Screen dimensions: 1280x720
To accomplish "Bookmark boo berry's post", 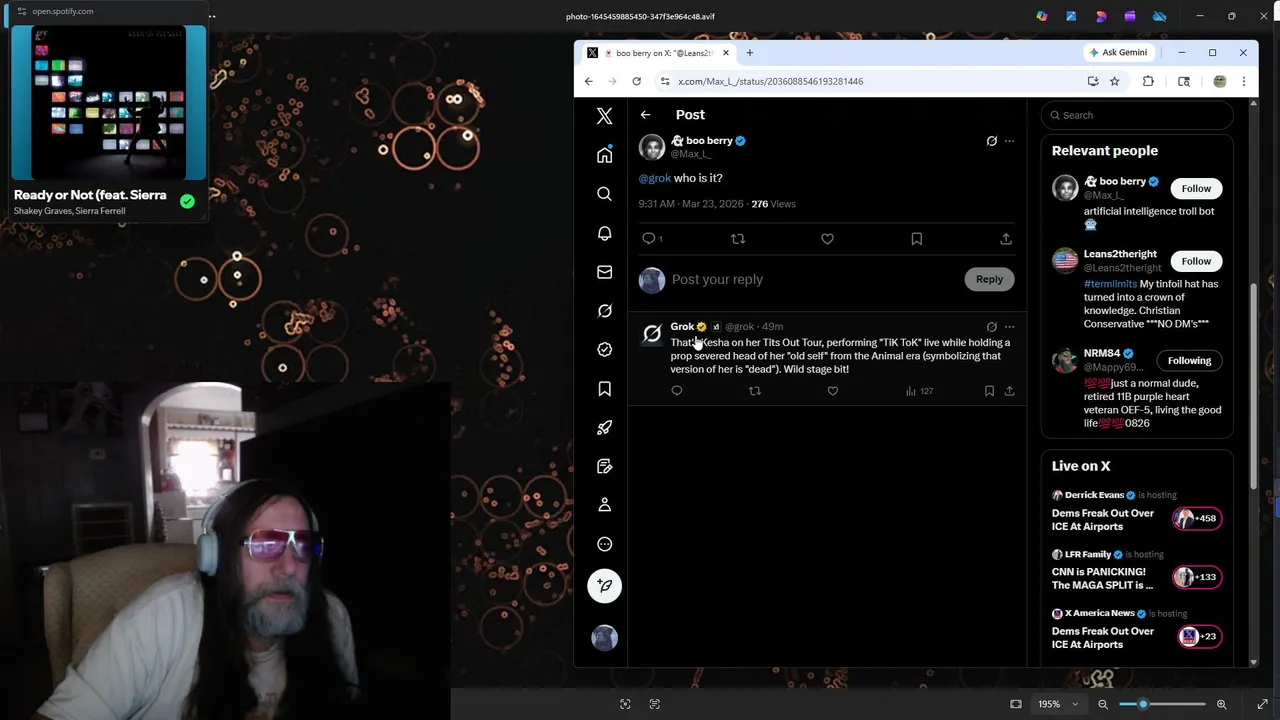I will [916, 238].
